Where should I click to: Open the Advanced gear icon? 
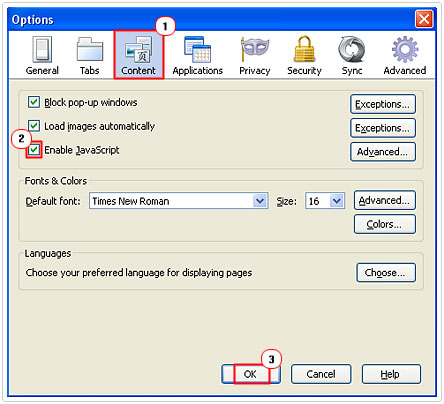[405, 49]
